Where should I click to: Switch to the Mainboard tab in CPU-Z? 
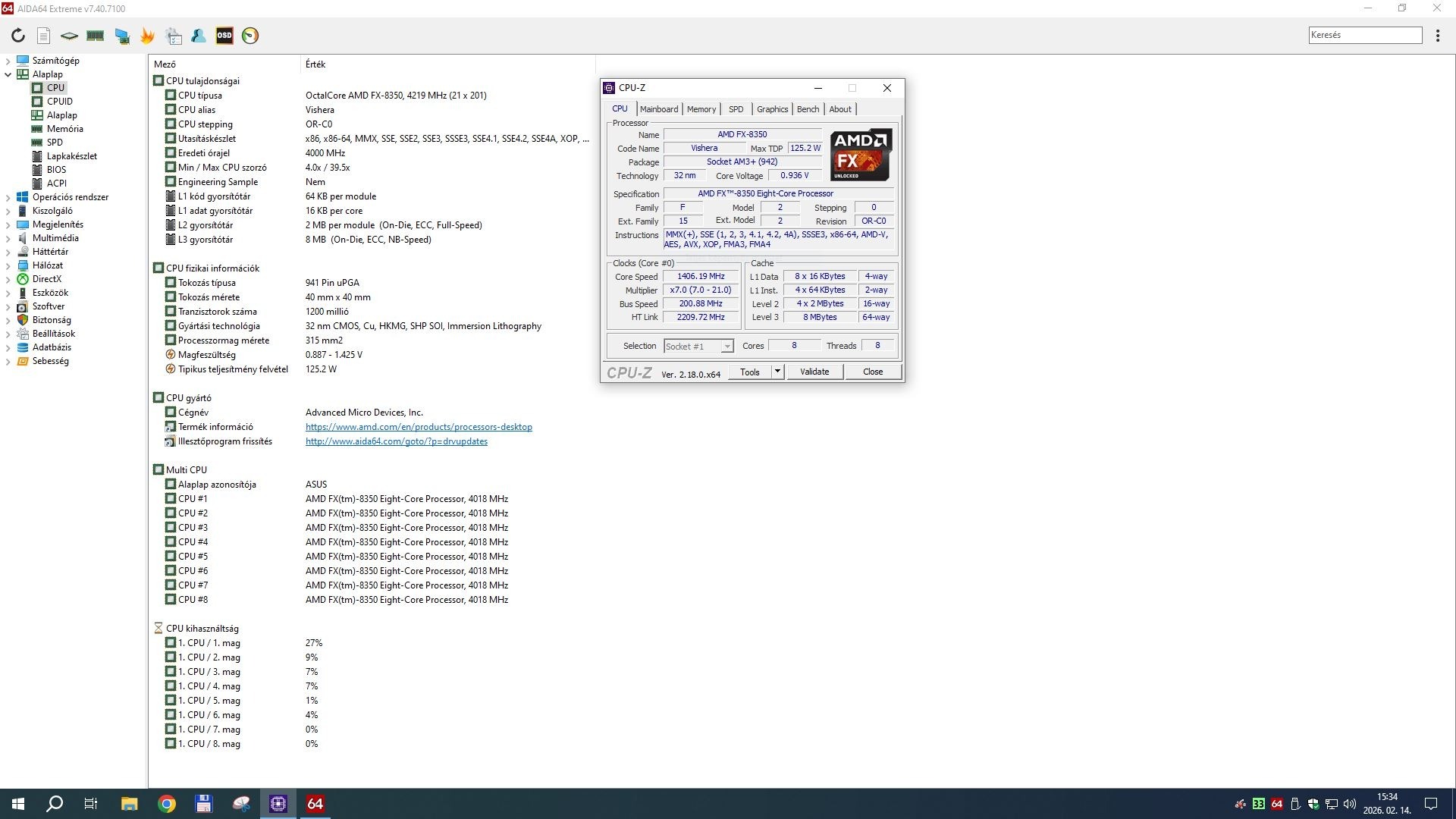tap(658, 109)
